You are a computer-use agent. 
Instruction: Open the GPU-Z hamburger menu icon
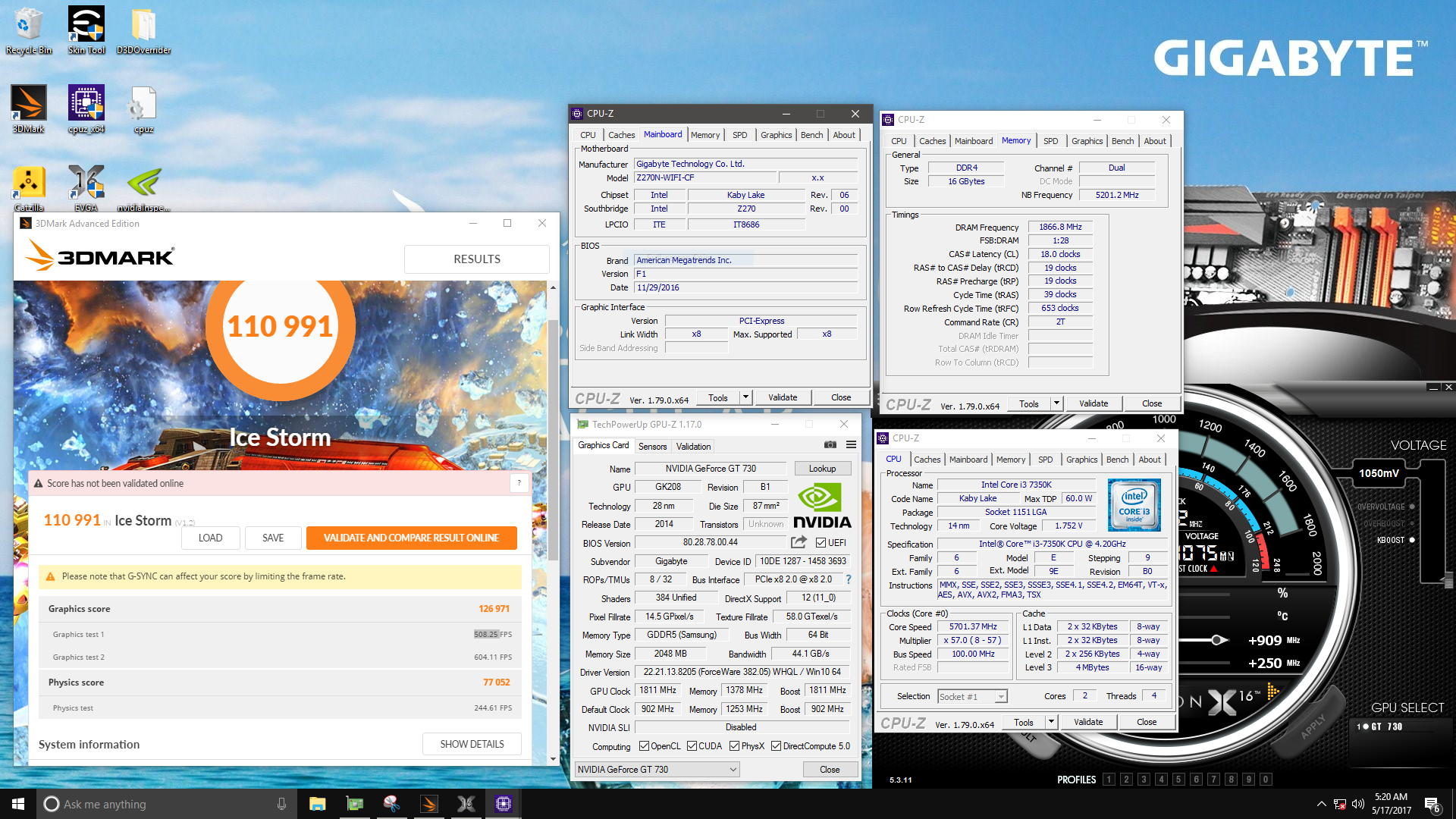(x=851, y=445)
